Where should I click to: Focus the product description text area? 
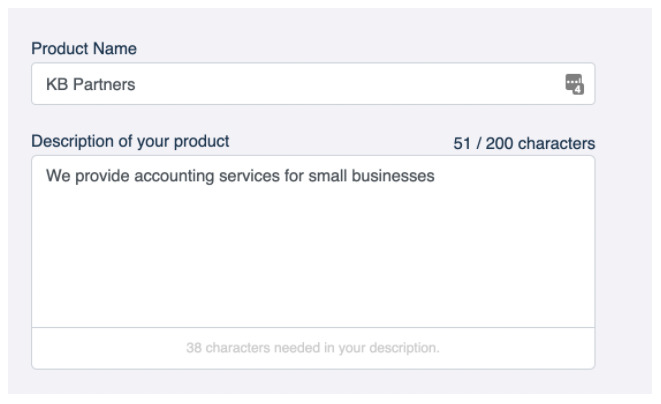tap(313, 241)
